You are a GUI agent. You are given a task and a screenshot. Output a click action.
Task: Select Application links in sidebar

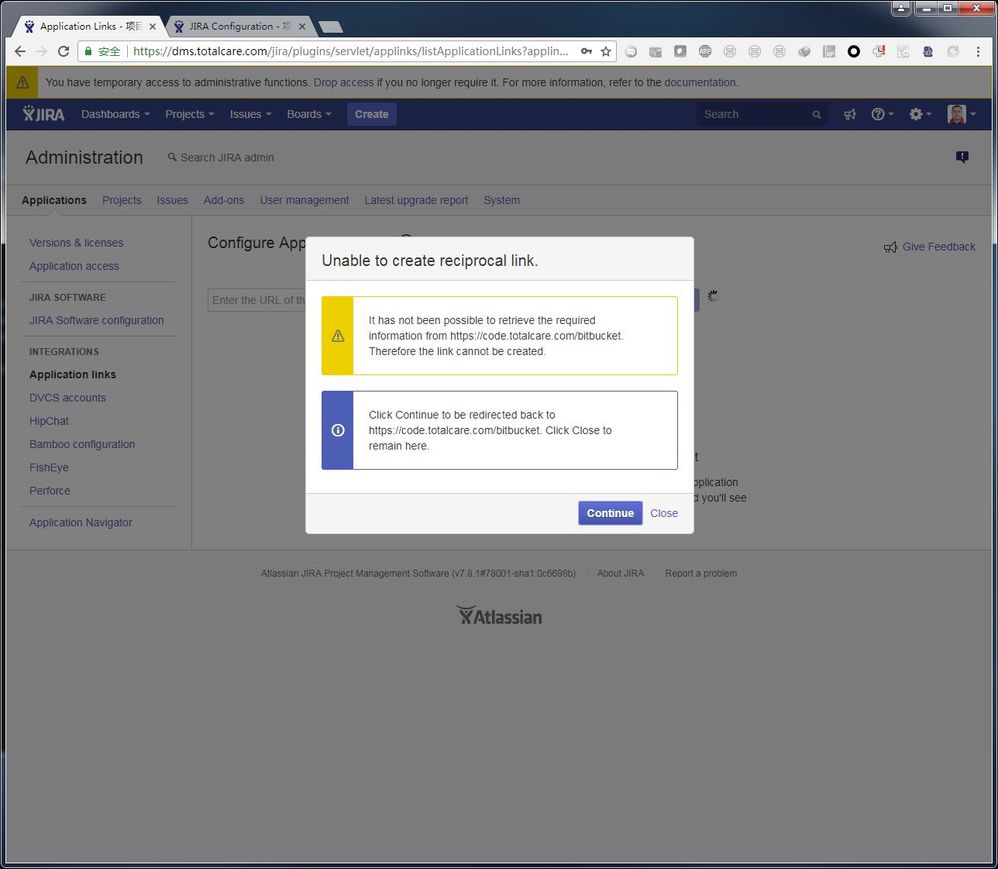[x=73, y=374]
